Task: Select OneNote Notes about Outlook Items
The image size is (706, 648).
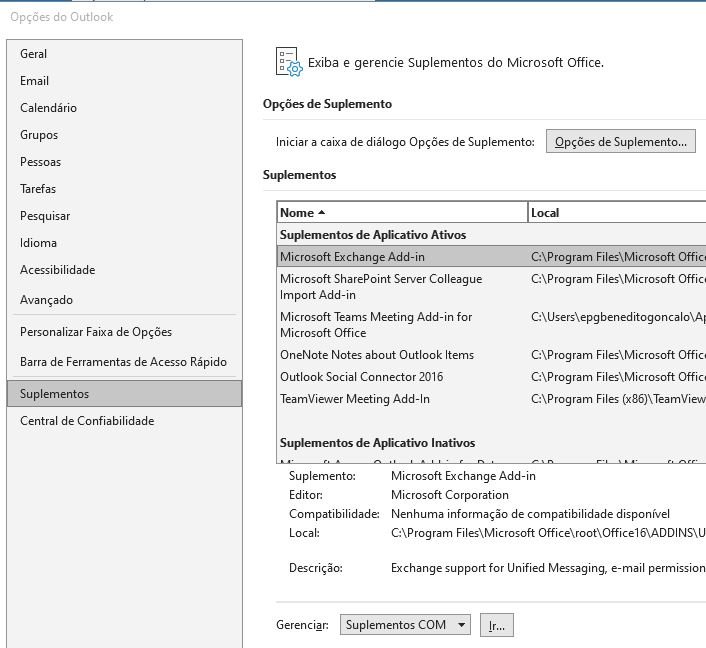Action: tap(492, 355)
